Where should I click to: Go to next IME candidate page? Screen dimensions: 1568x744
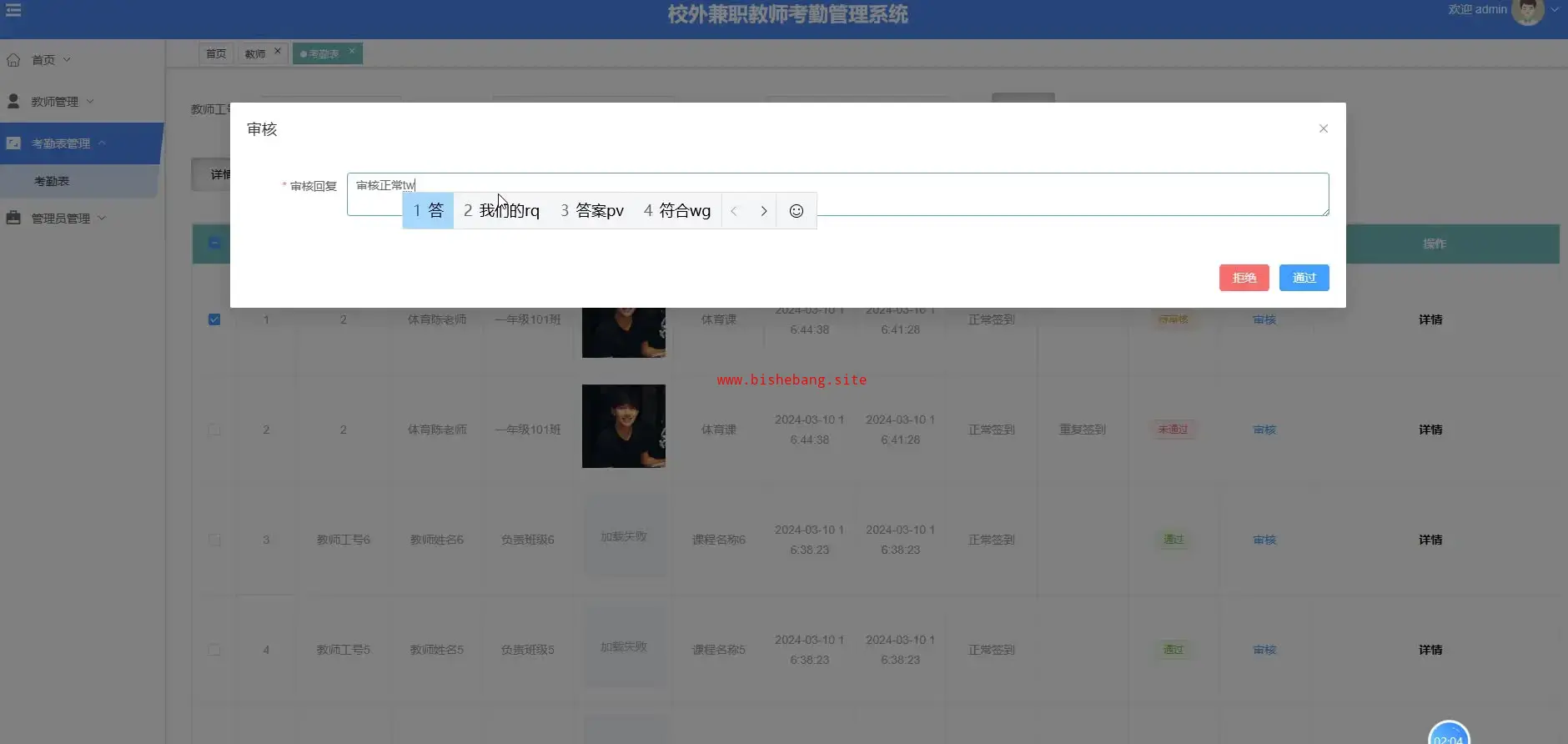(763, 211)
